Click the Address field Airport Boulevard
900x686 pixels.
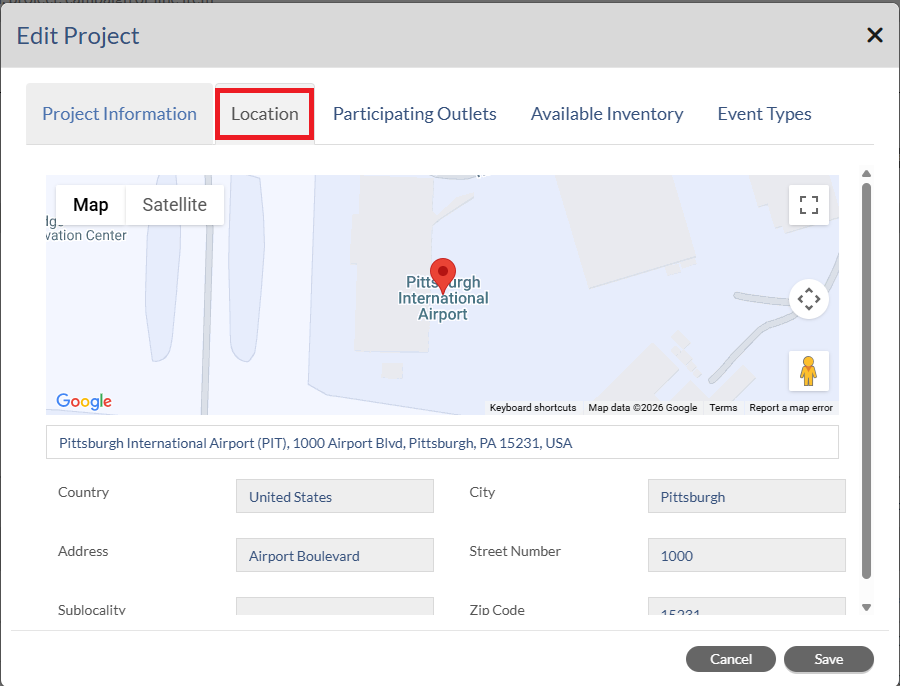pyautogui.click(x=335, y=555)
